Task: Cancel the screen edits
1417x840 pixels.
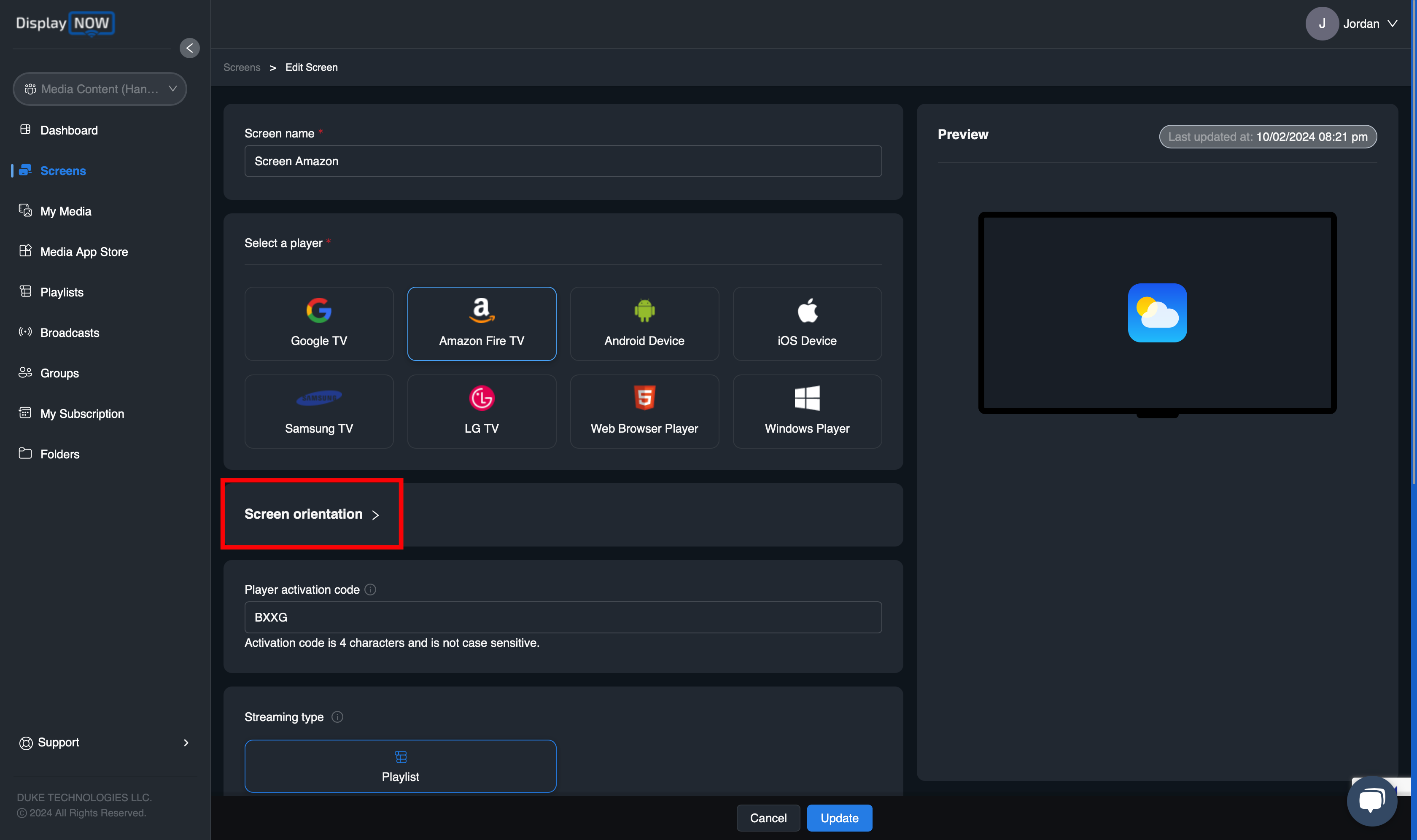Action: point(768,818)
